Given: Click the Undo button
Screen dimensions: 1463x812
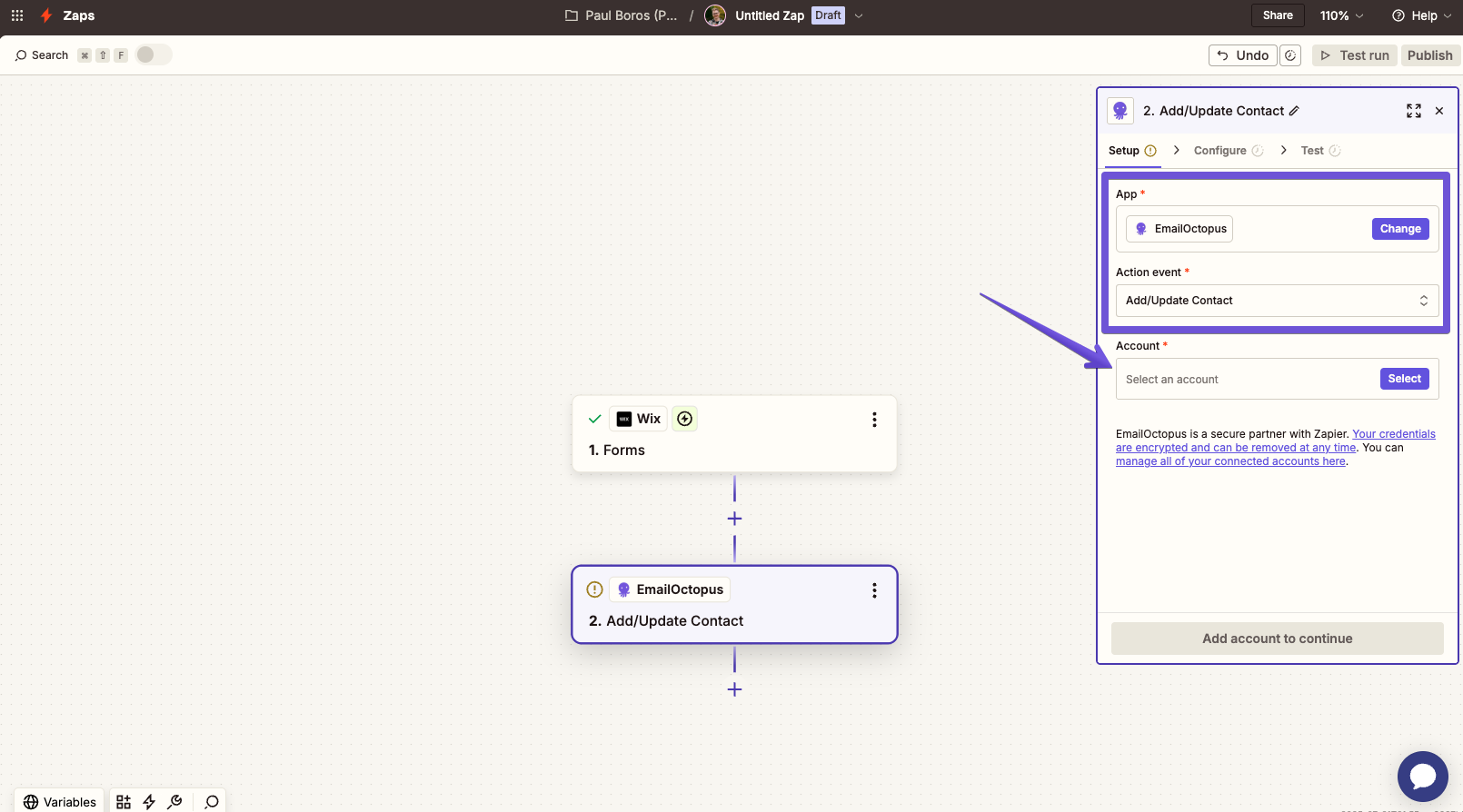Looking at the screenshot, I should coord(1242,55).
